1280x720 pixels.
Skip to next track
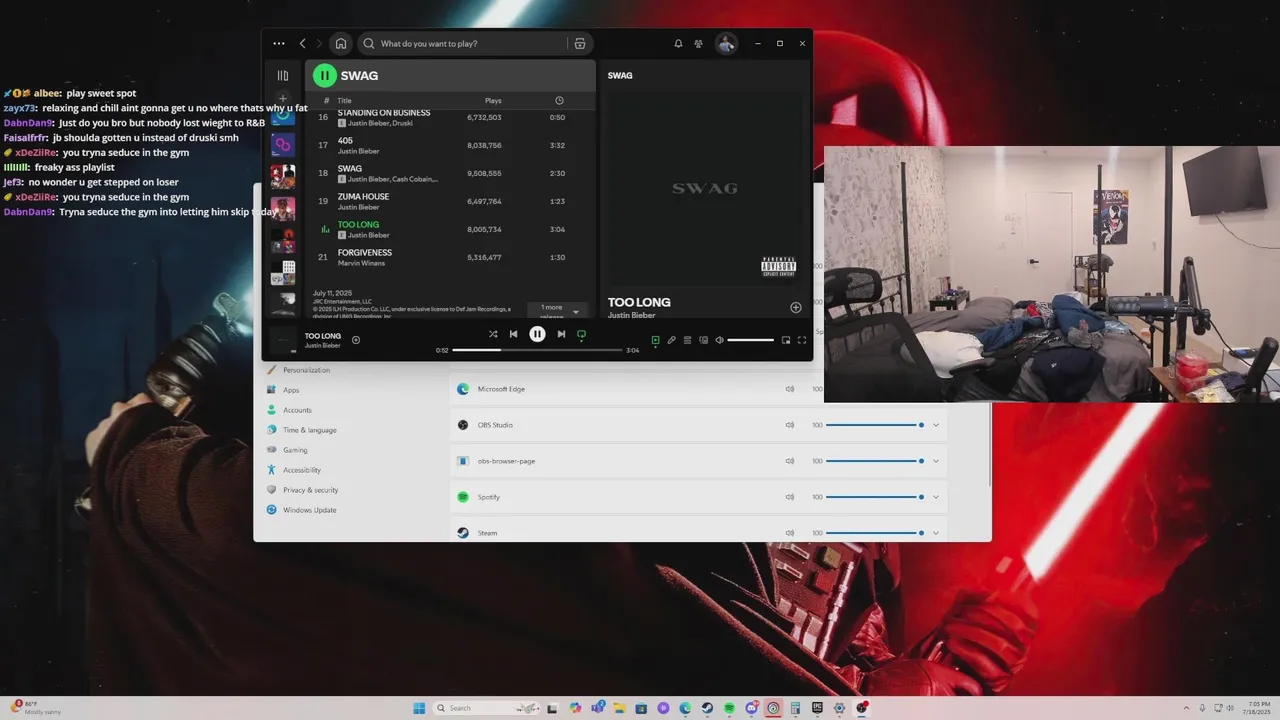[561, 334]
